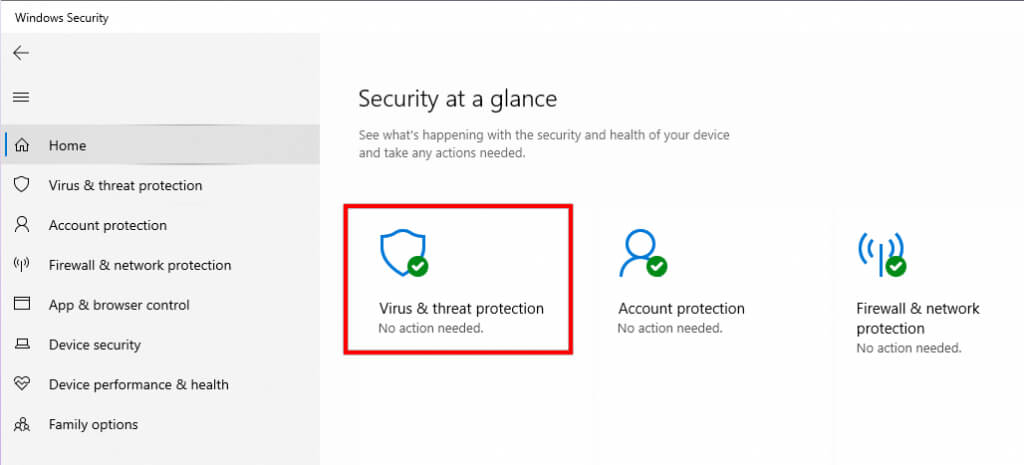Open the hamburger navigation menu

pyautogui.click(x=21, y=97)
